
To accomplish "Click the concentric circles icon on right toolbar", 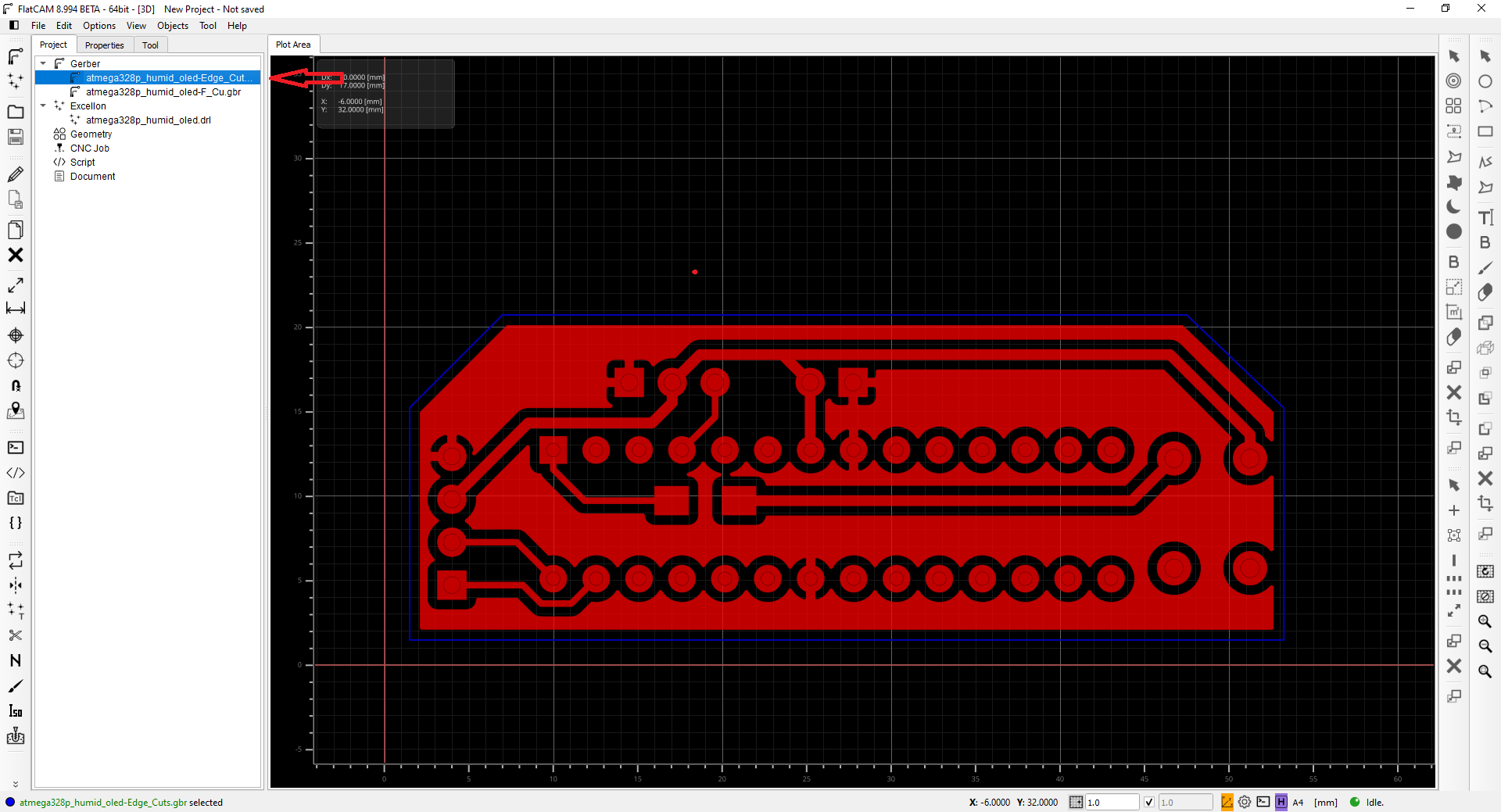I will 1453,80.
